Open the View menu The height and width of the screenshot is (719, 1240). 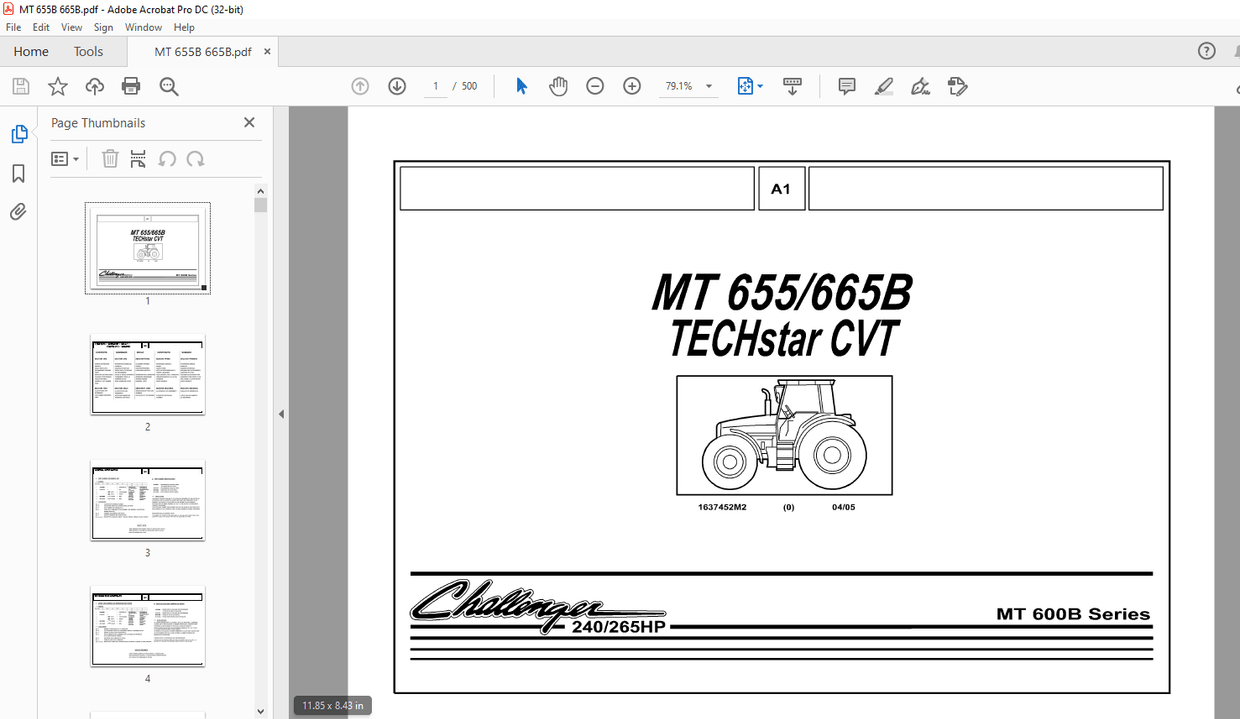(71, 27)
